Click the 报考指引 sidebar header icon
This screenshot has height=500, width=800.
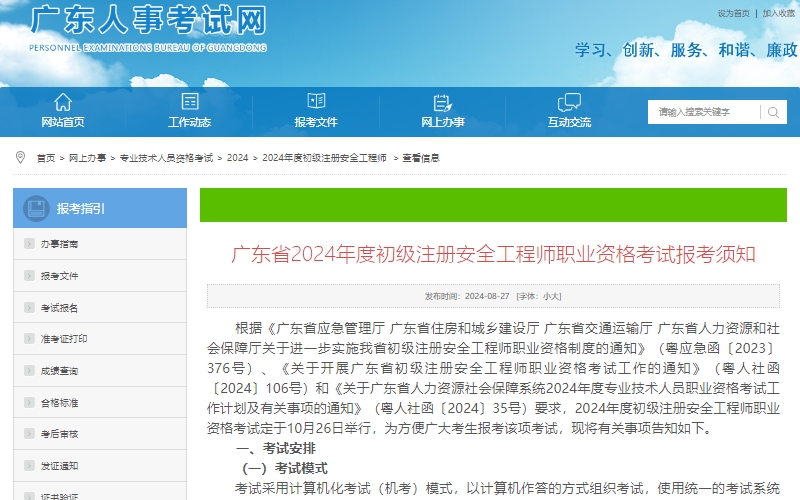pyautogui.click(x=36, y=208)
